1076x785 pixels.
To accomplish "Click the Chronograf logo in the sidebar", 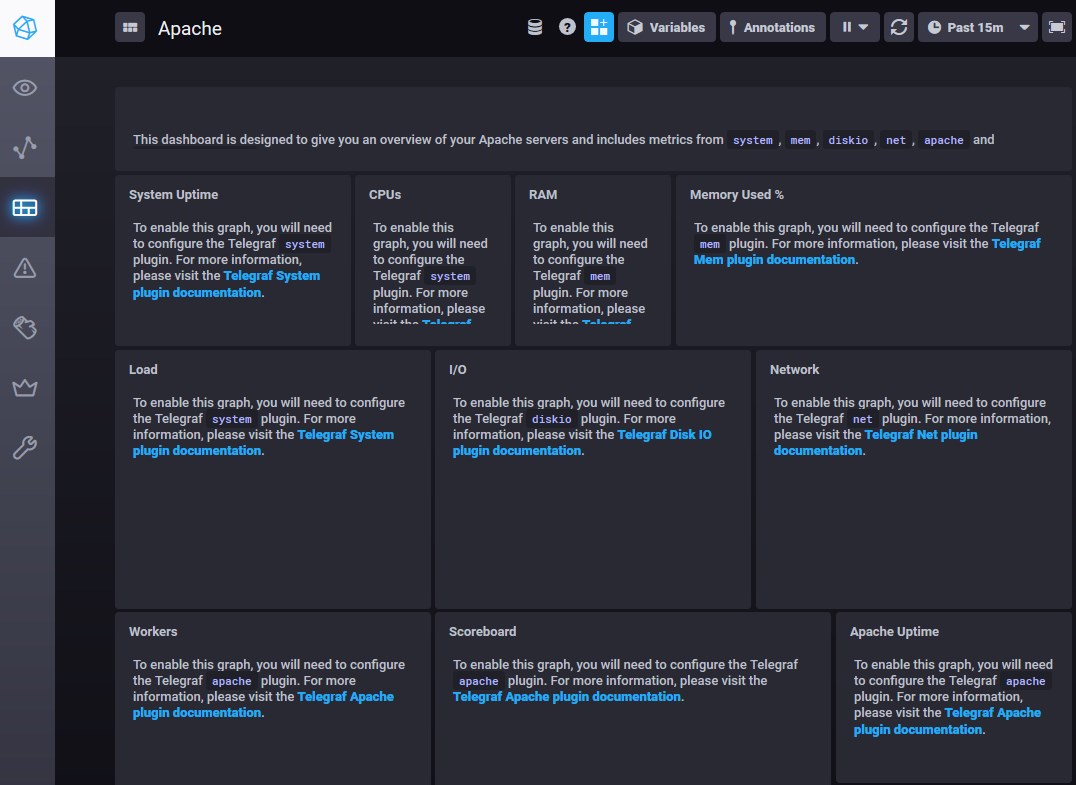I will (25, 28).
